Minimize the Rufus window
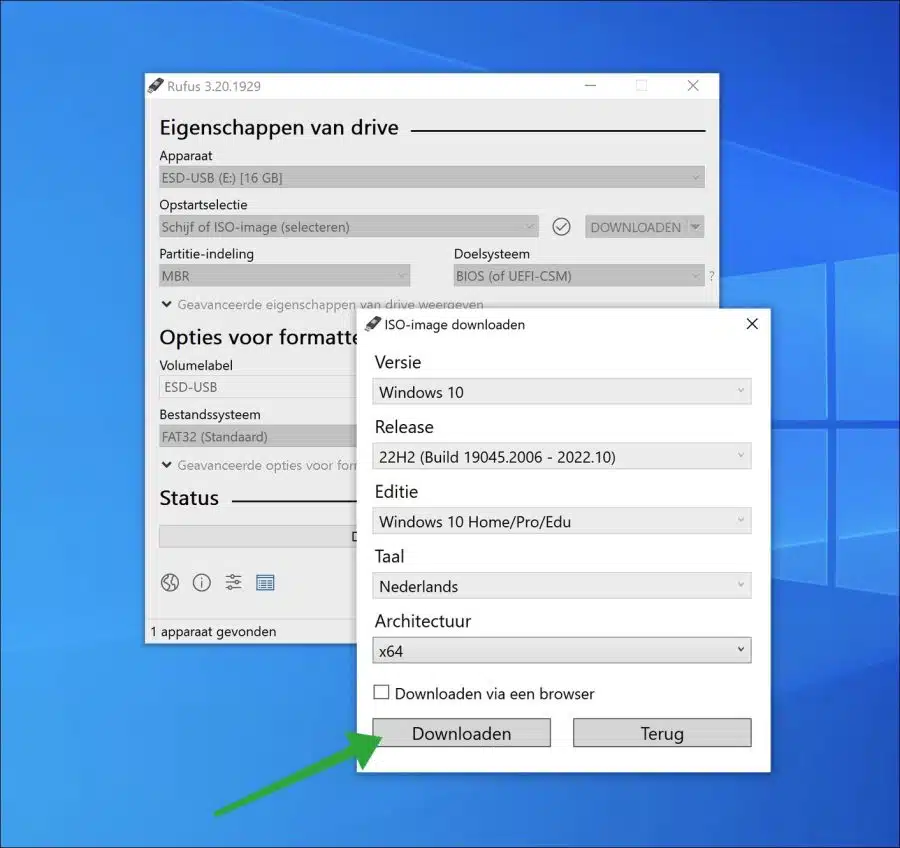 (x=590, y=86)
